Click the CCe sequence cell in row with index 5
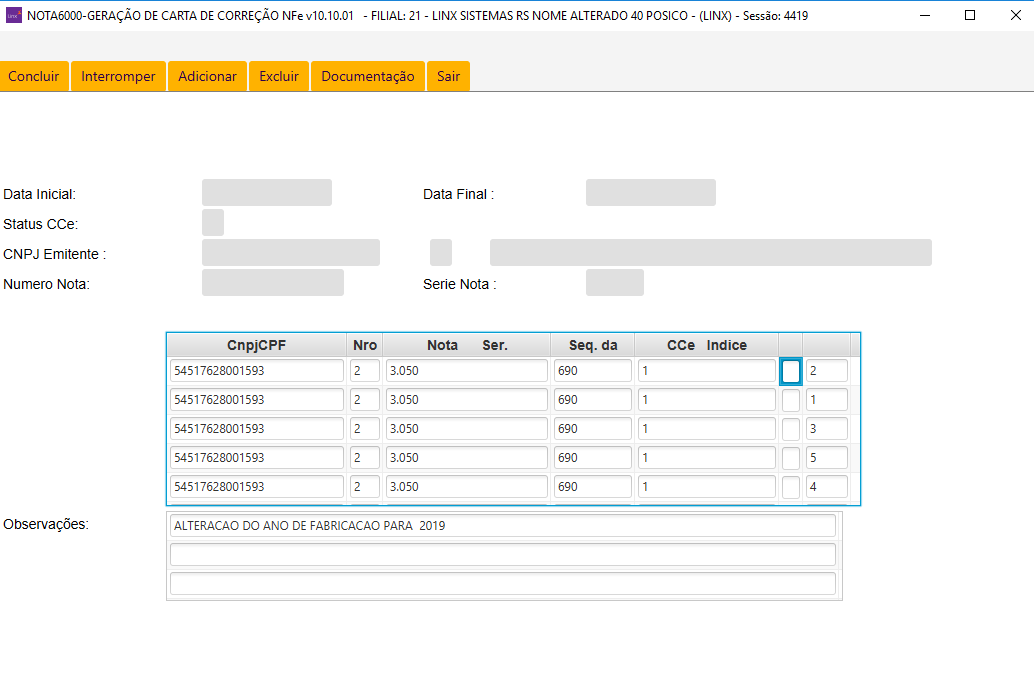Viewport: 1034px width, 679px height. (x=707, y=458)
